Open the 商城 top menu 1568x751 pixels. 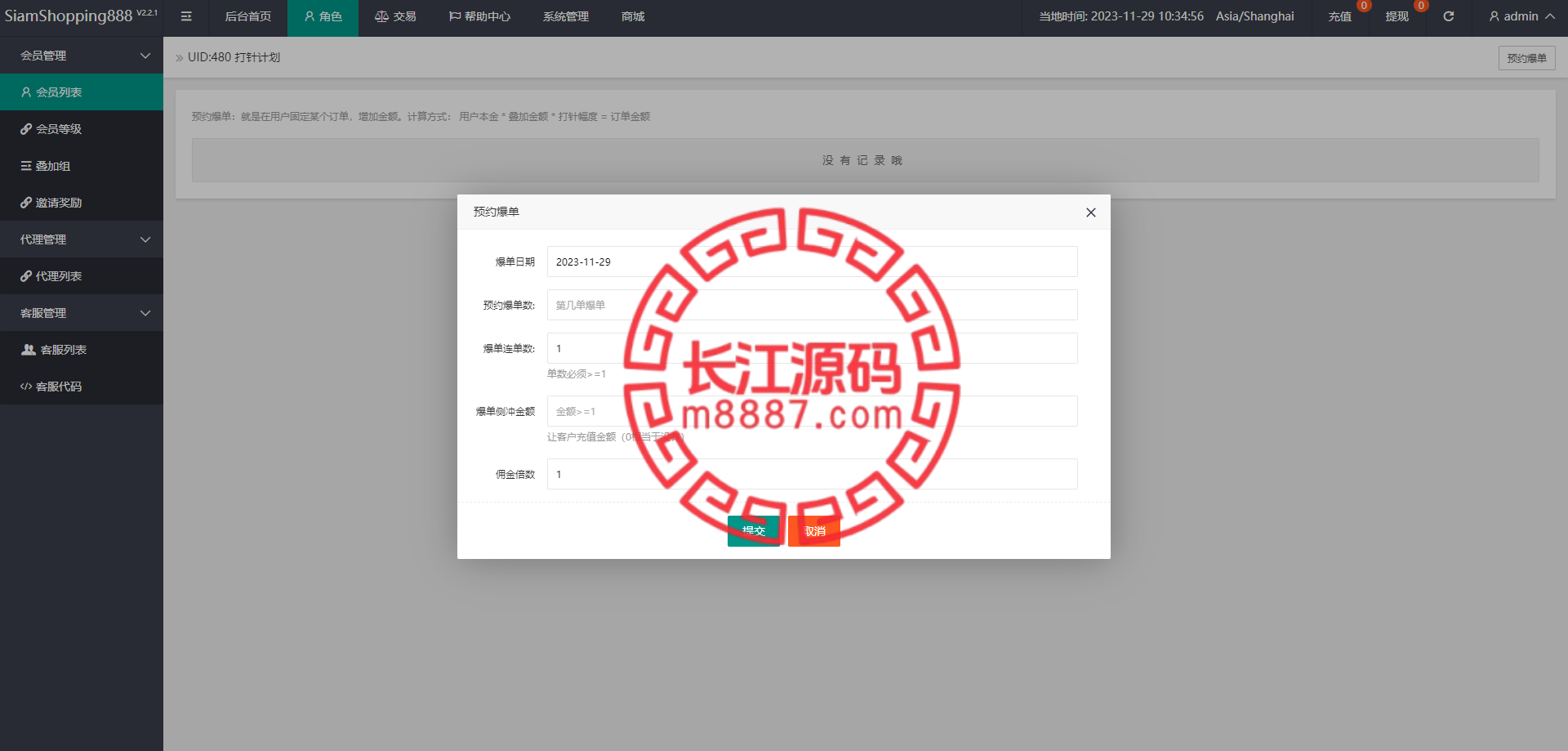[x=633, y=16]
